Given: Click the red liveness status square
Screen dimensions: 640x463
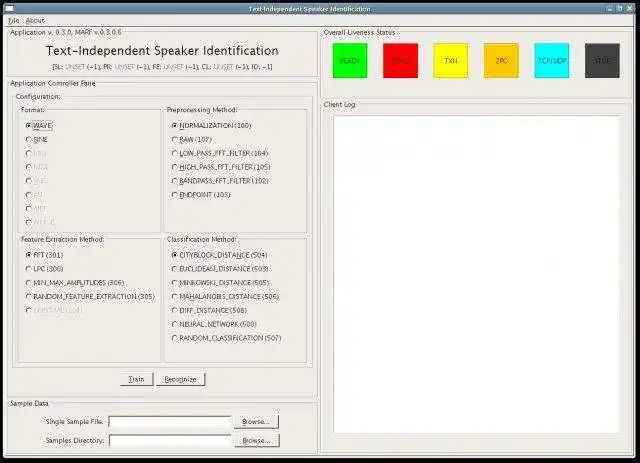Looking at the screenshot, I should click(x=400, y=60).
